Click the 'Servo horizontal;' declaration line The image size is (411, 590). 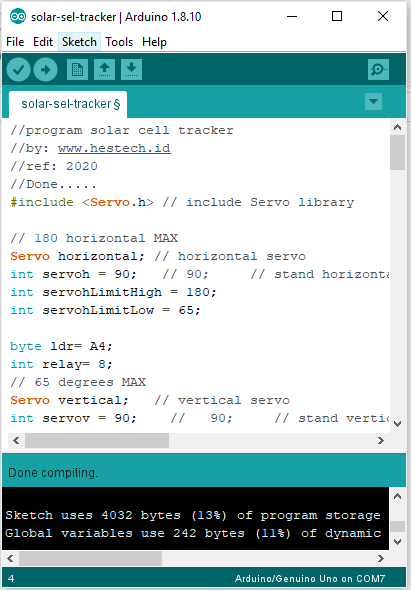pos(158,256)
